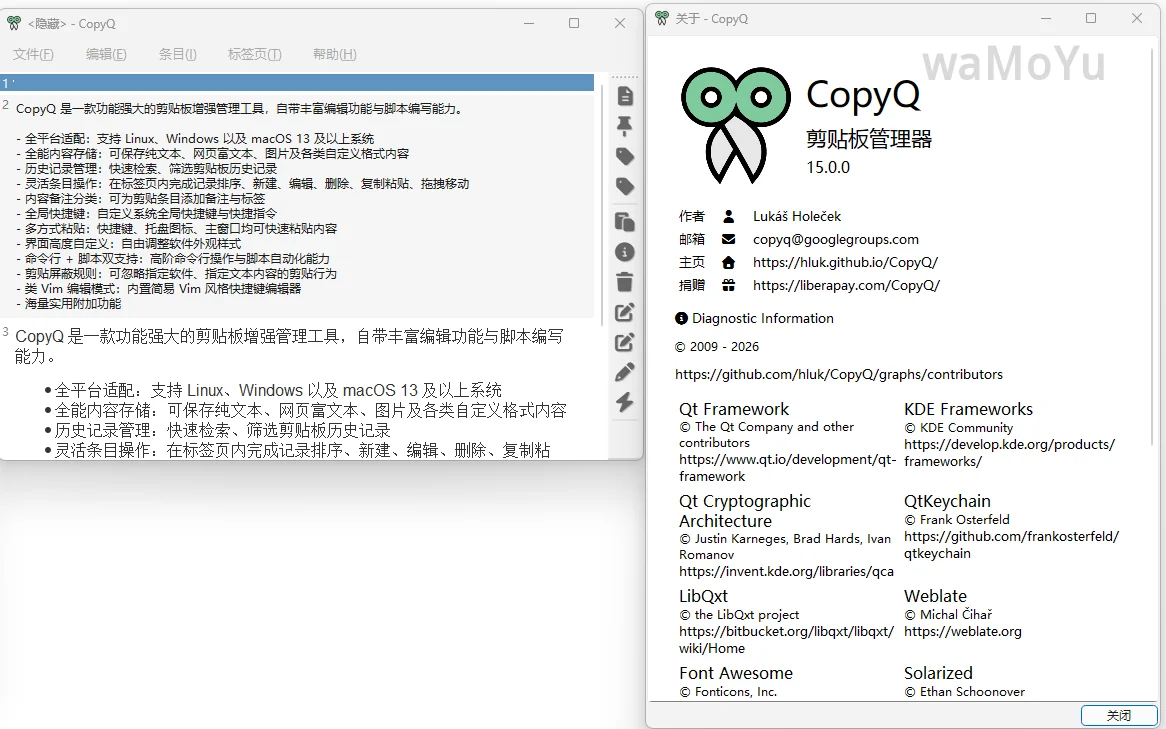Click the 关闭 button in About dialog
Screen dimensions: 1166x729
[x=1119, y=716]
